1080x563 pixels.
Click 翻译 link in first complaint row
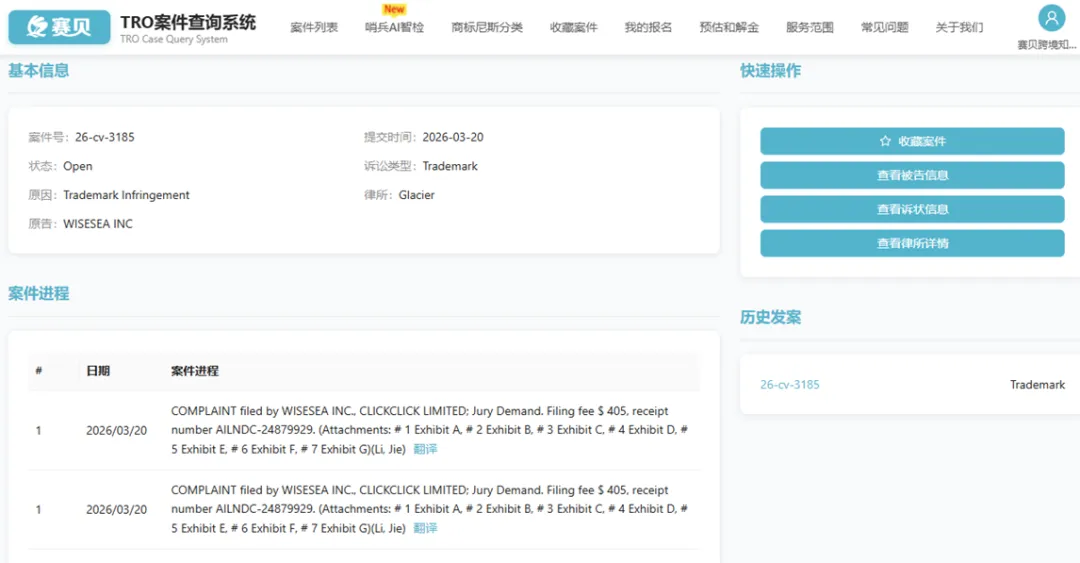(425, 449)
